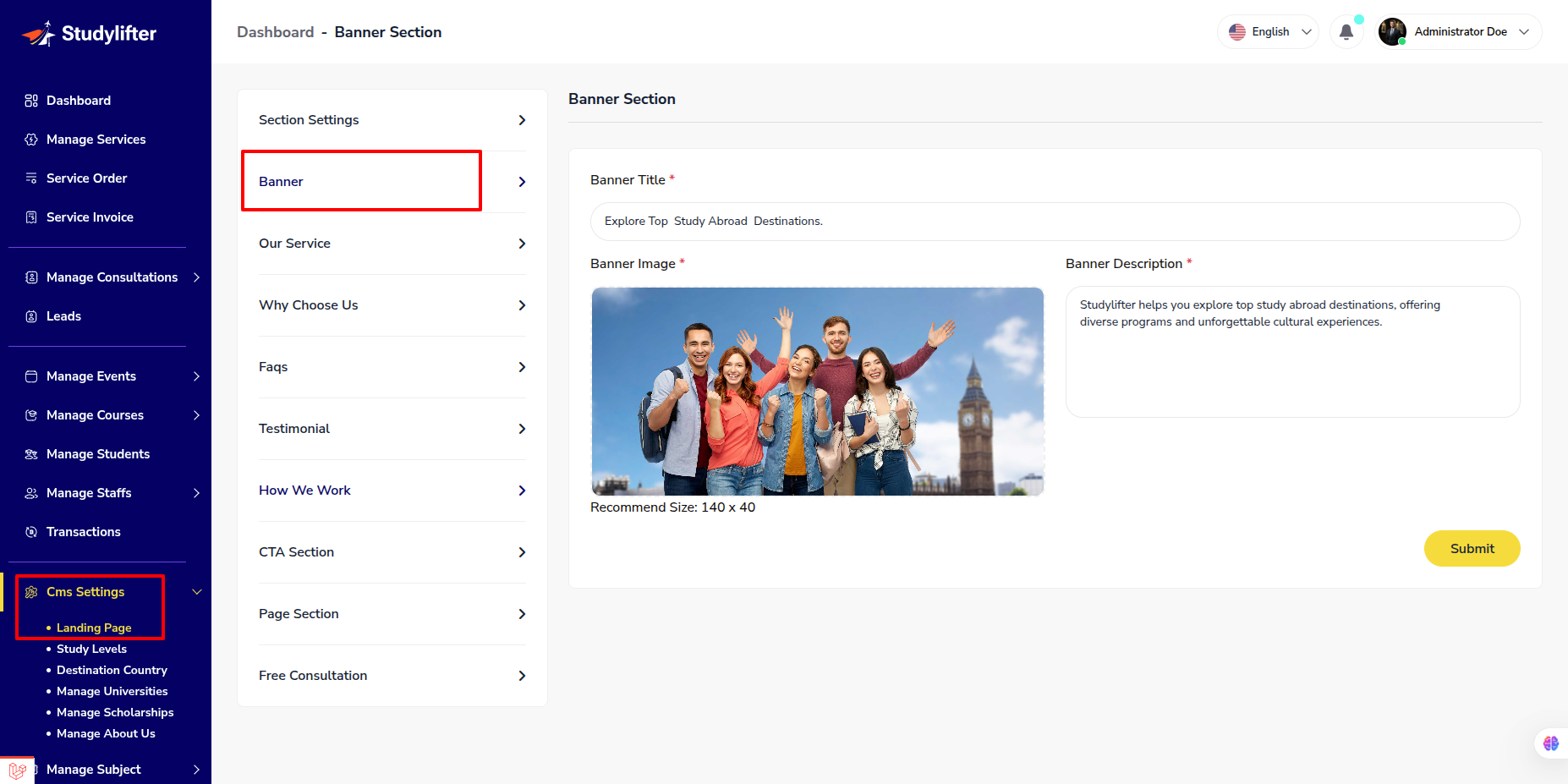Select Manage Universities submenu item
The image size is (1568, 784).
[112, 691]
